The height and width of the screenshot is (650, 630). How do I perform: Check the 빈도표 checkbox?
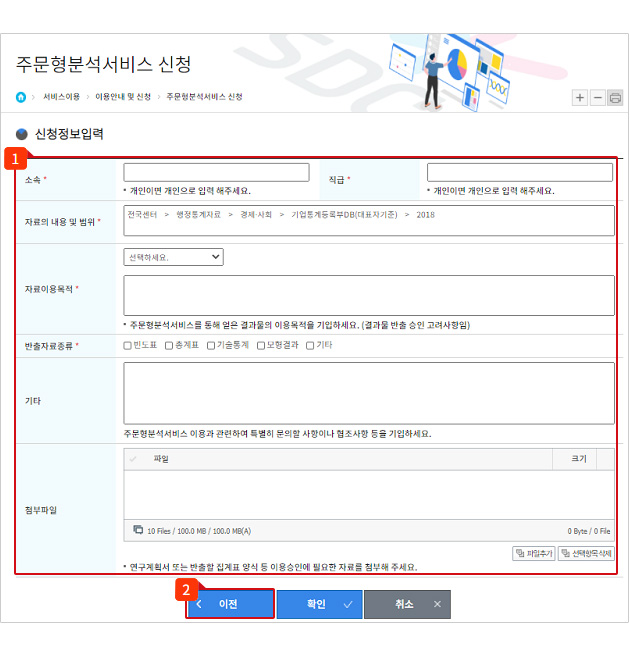click(128, 345)
